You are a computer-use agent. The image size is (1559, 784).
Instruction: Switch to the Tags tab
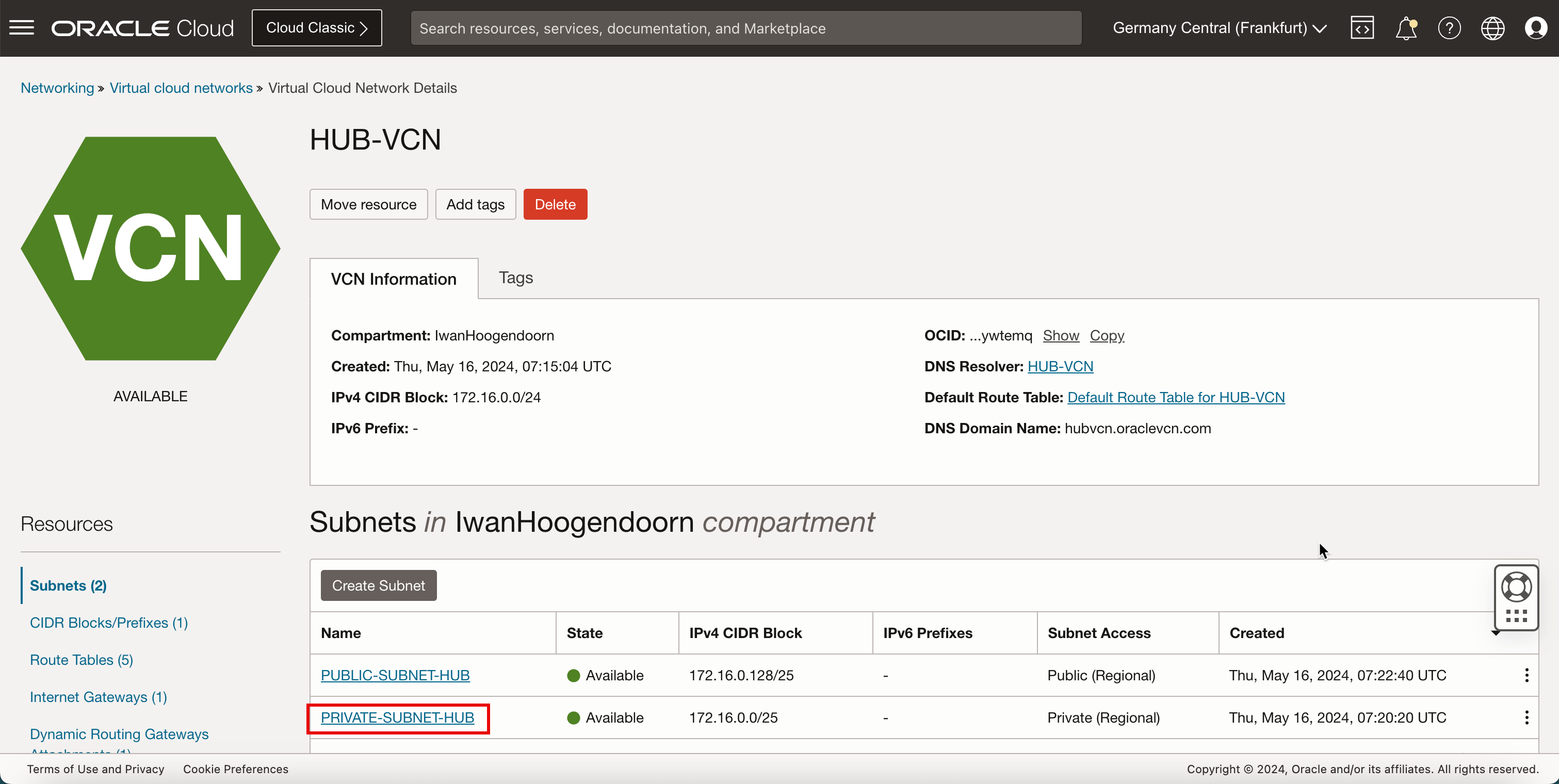point(516,277)
